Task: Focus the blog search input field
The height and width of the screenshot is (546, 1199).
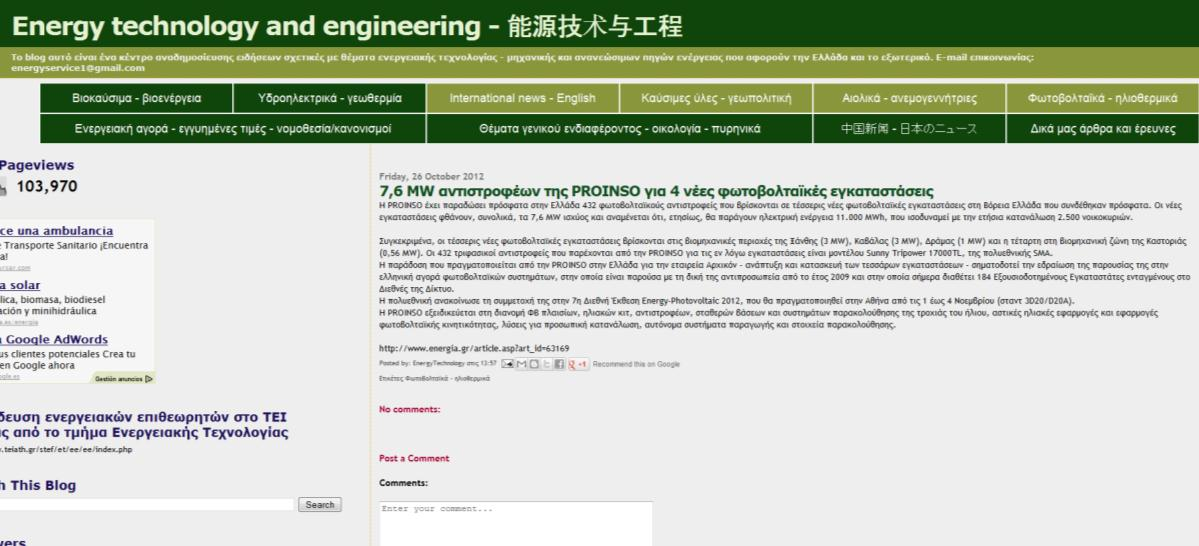Action: click(145, 505)
